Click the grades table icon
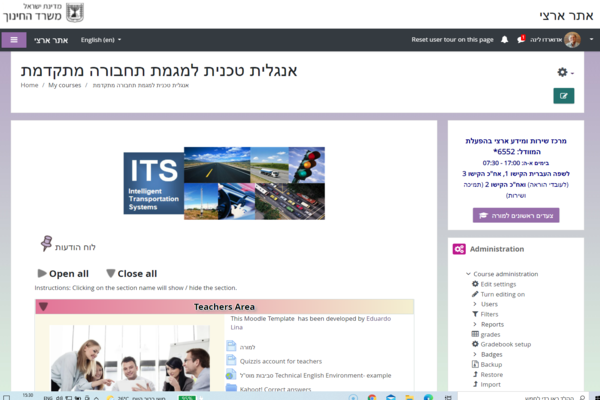The image size is (600, 400). [475, 334]
